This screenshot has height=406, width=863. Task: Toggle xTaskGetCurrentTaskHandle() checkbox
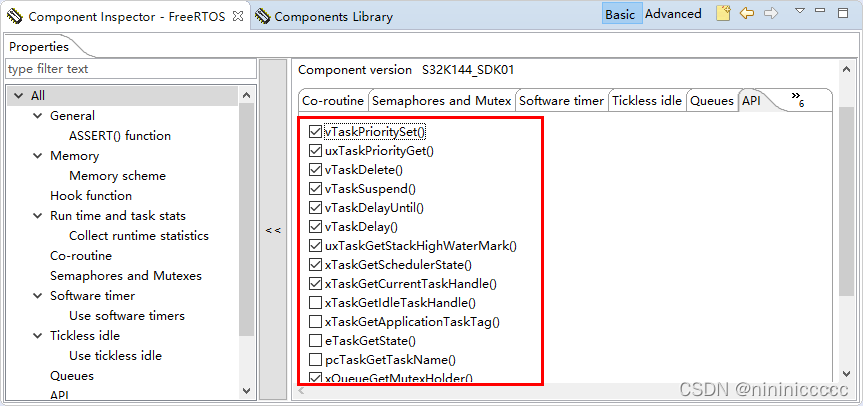[315, 284]
